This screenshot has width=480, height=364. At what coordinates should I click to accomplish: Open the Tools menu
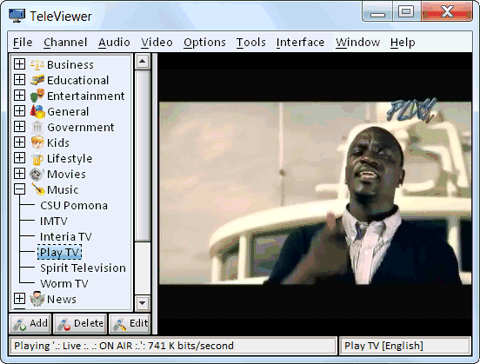(251, 42)
